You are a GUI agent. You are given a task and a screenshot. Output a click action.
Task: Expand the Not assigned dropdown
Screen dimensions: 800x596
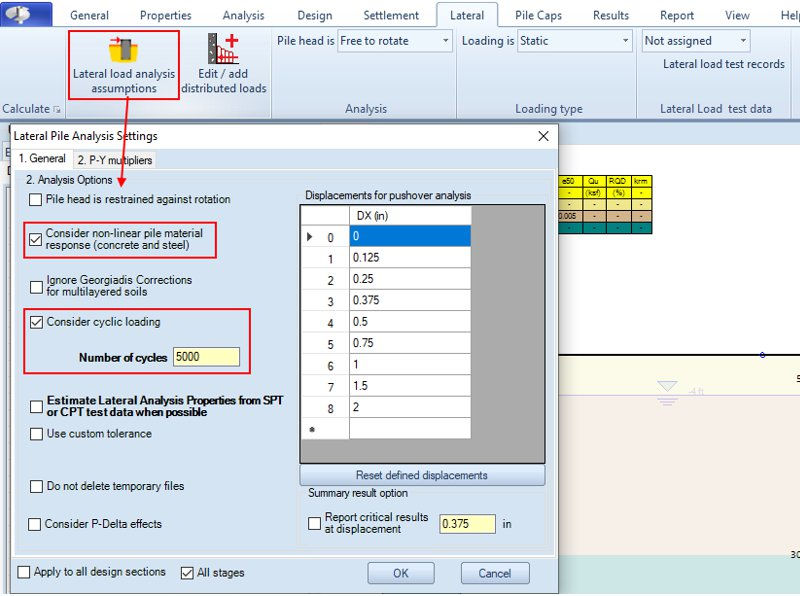[696, 41]
